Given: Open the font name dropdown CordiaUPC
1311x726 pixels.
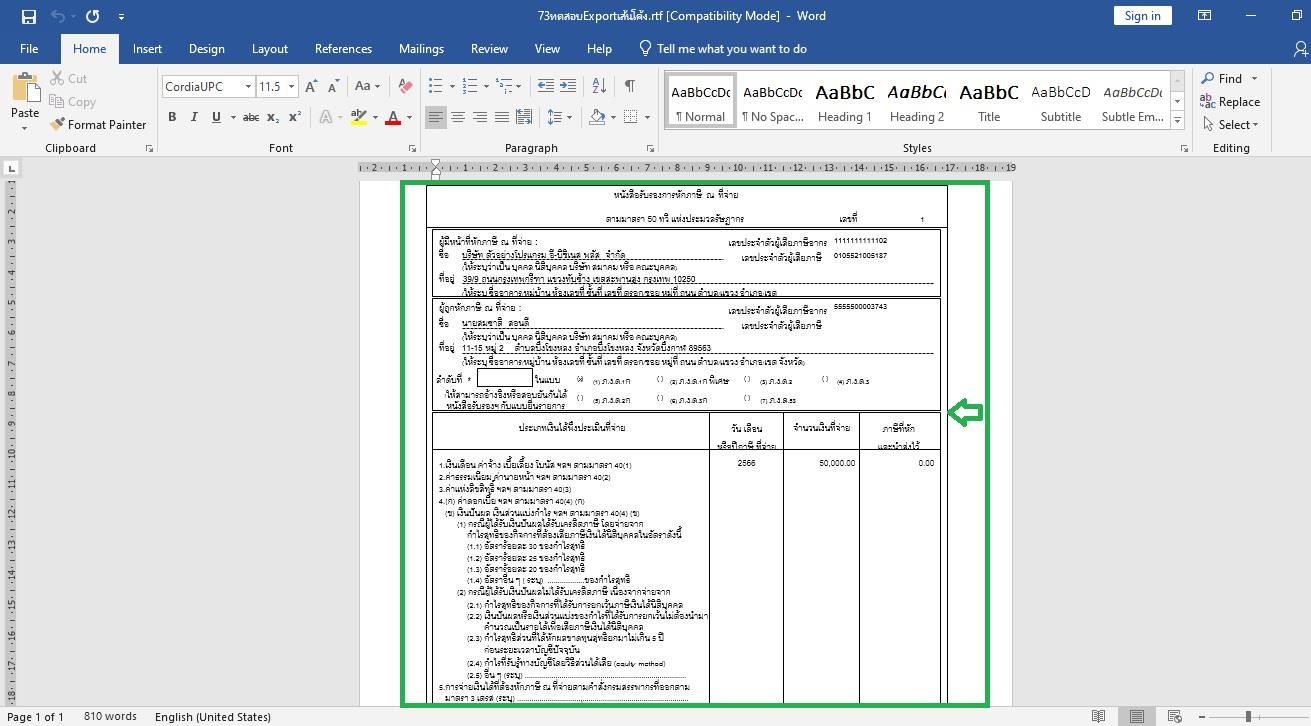Looking at the screenshot, I should point(248,87).
